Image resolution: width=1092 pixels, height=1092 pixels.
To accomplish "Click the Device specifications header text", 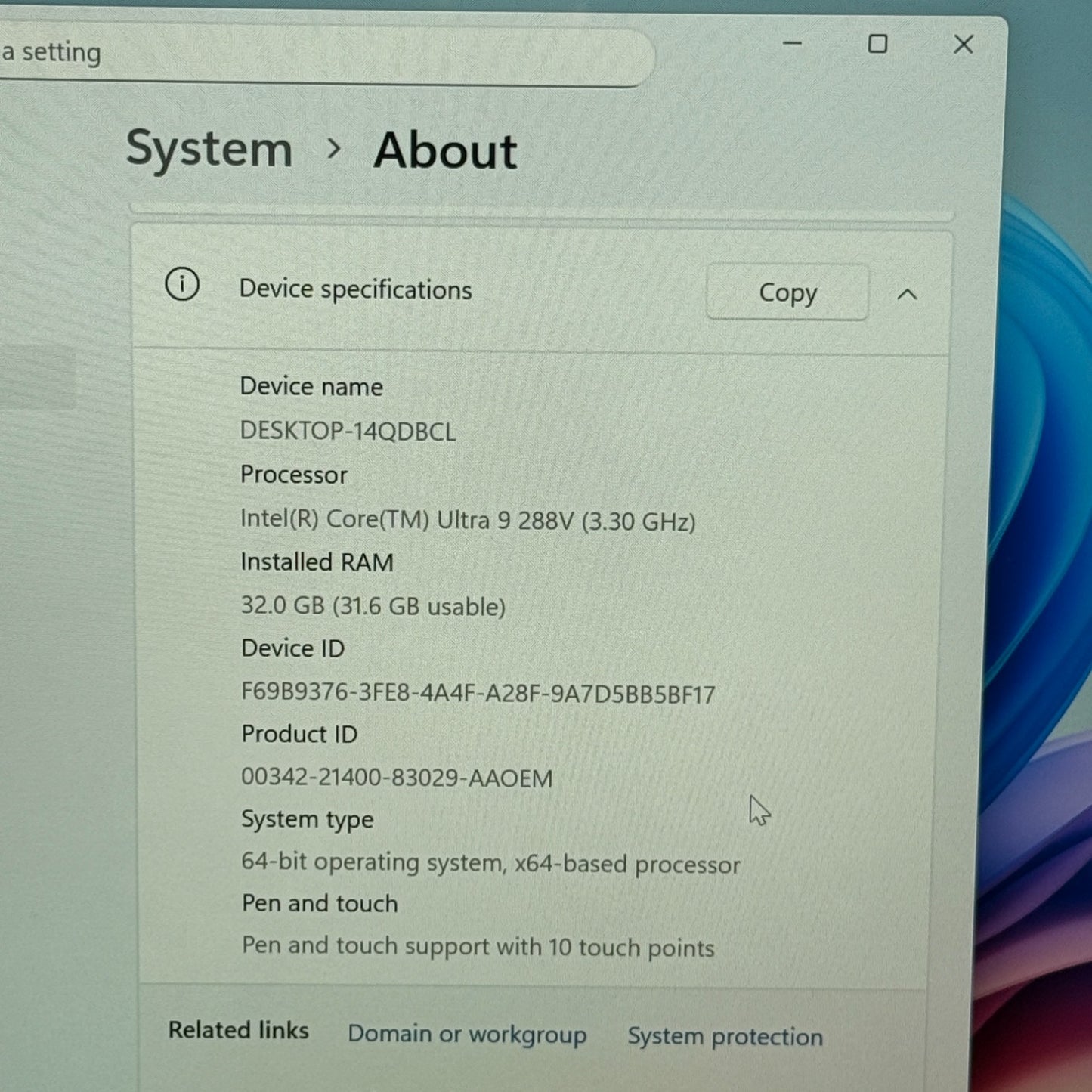I will pos(355,289).
